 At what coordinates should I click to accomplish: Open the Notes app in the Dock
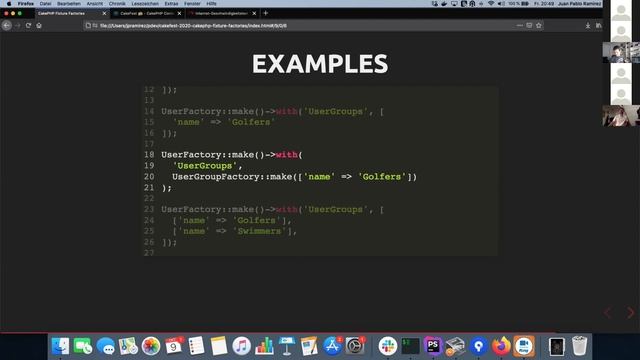[x=219, y=346]
